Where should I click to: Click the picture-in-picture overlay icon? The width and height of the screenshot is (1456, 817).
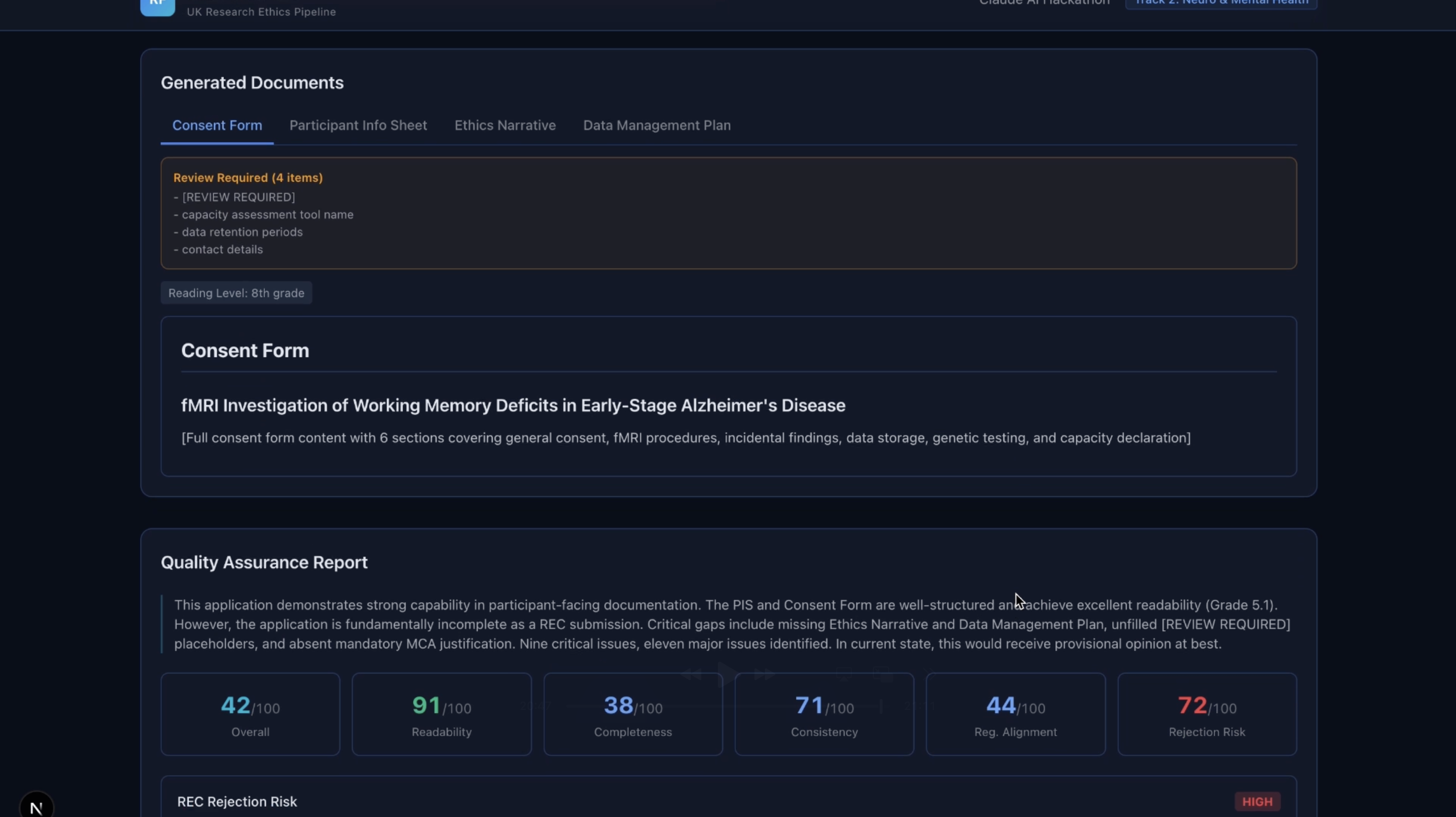tap(883, 674)
